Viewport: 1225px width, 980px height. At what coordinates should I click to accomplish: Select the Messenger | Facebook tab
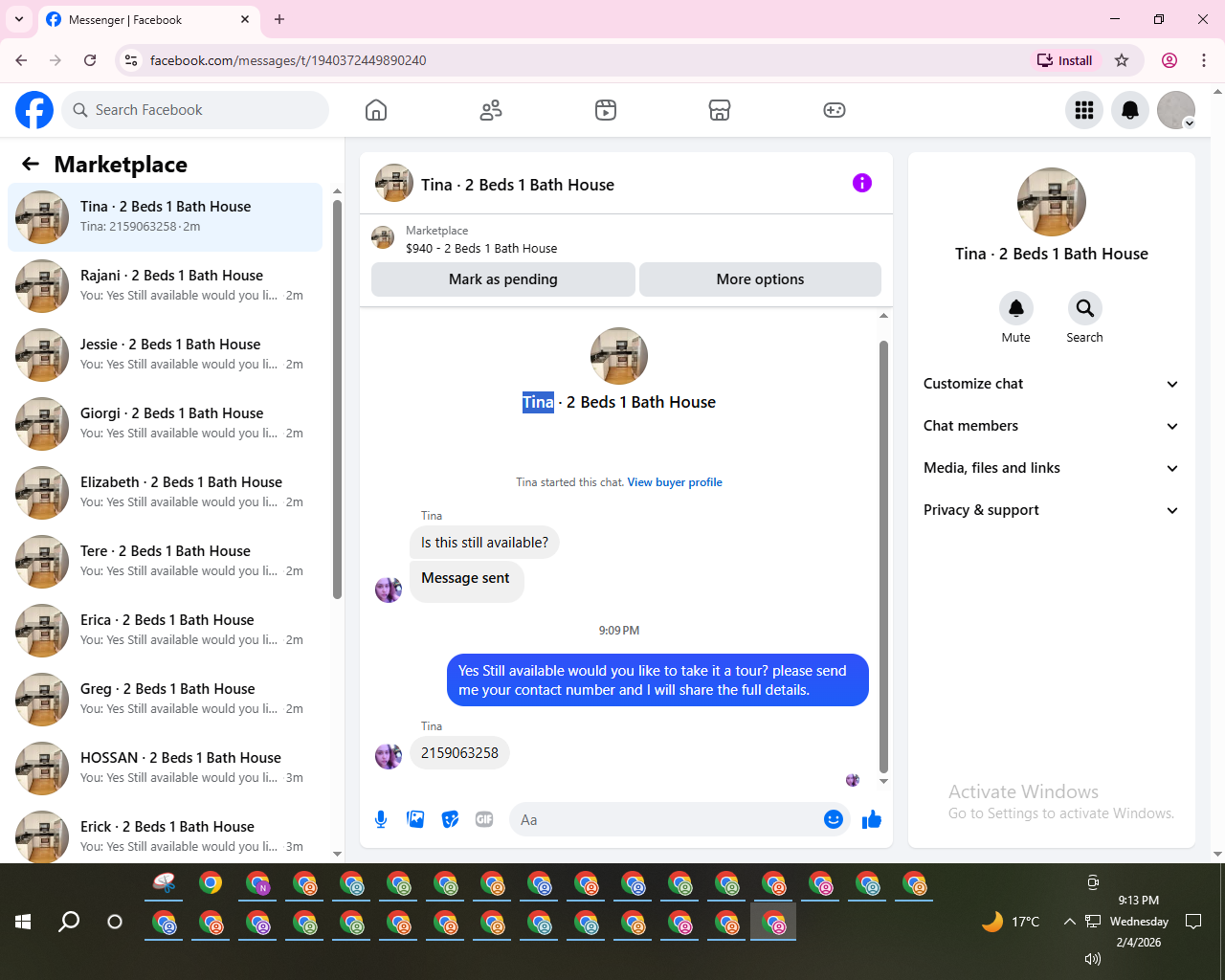pyautogui.click(x=148, y=20)
